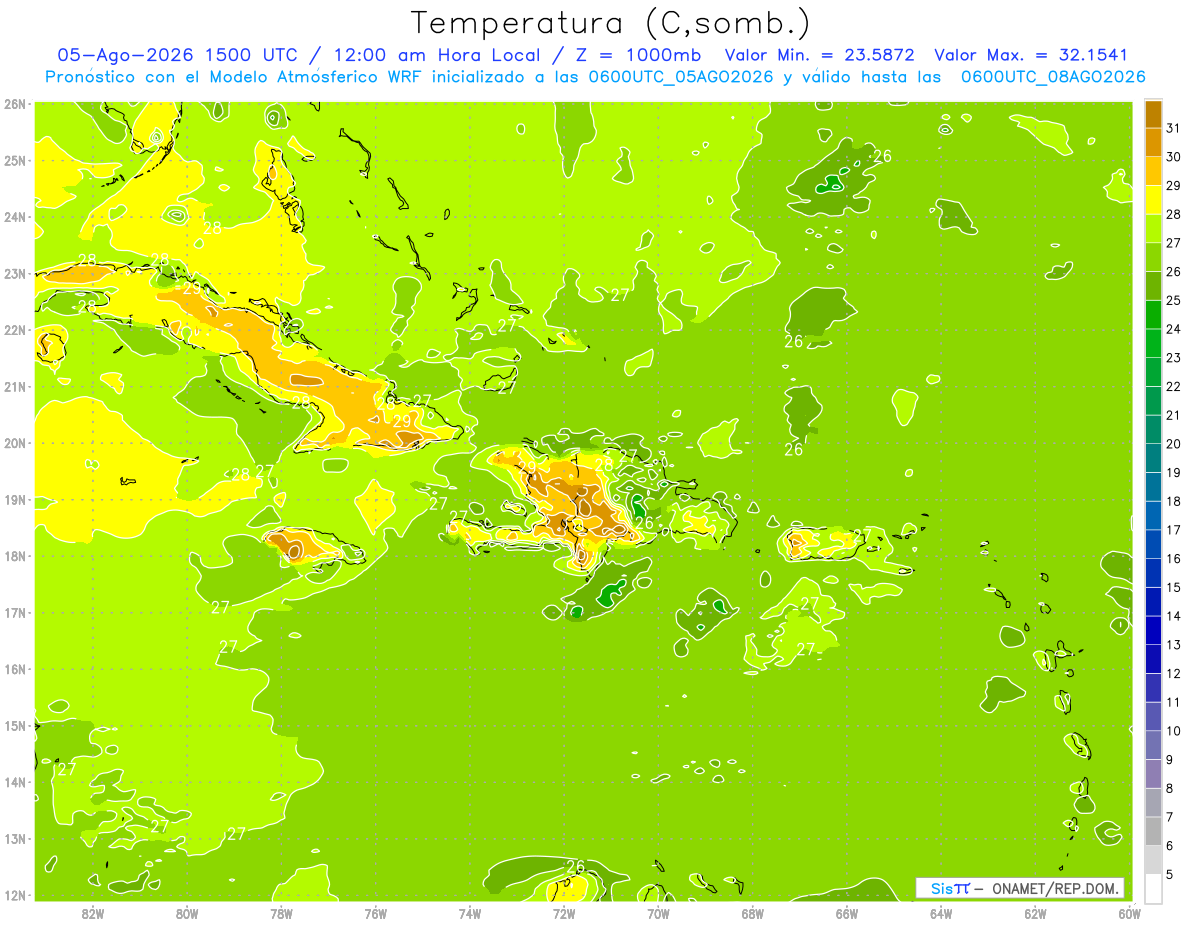Screen dimensions: 1200x927
Task: Click the legend value 28
Action: tap(1174, 214)
